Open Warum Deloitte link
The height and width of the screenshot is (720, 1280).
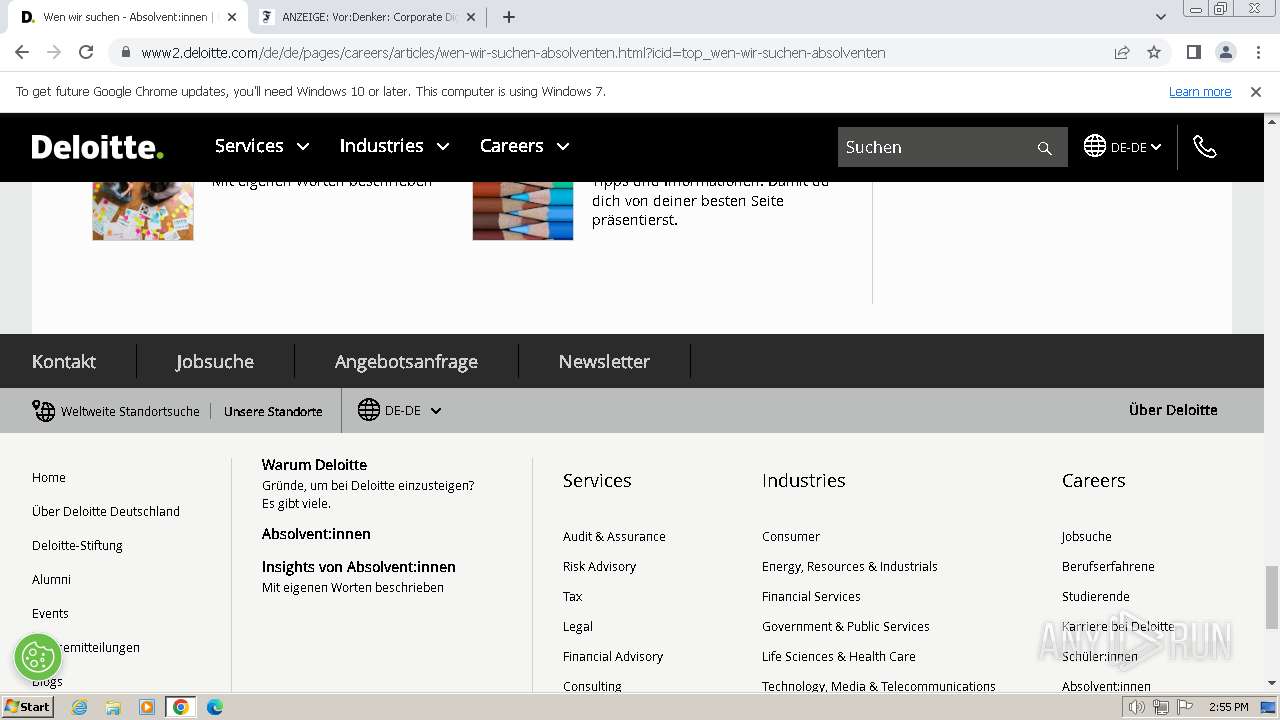[314, 465]
